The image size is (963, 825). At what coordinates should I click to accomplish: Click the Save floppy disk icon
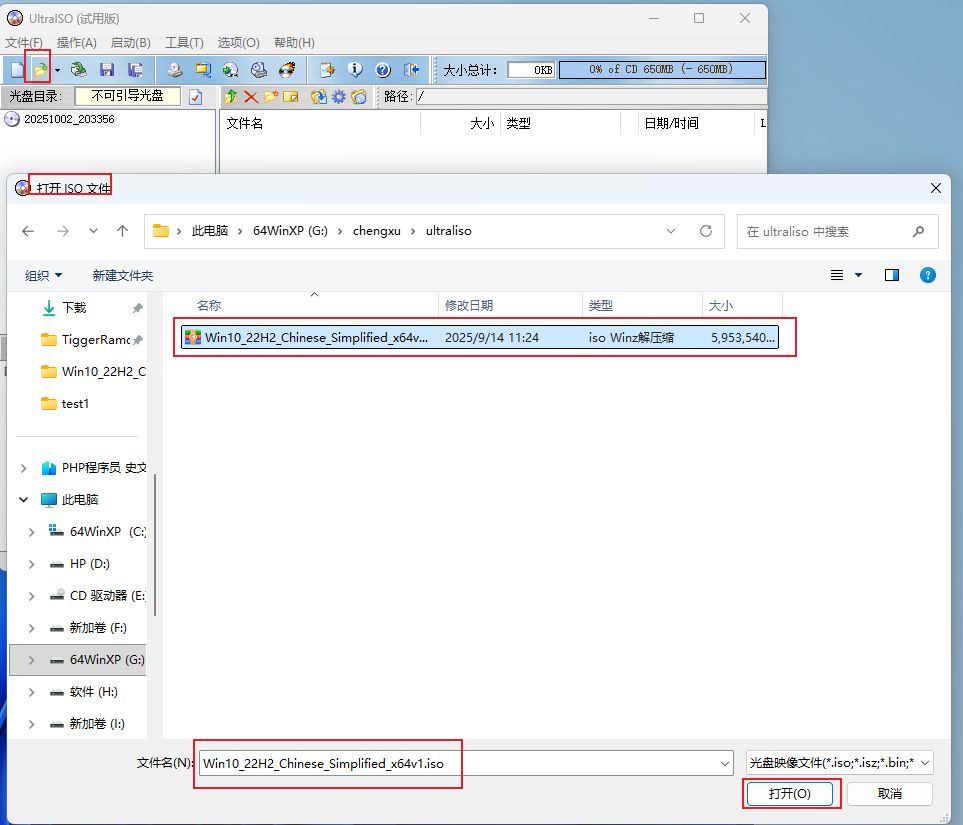click(x=107, y=70)
